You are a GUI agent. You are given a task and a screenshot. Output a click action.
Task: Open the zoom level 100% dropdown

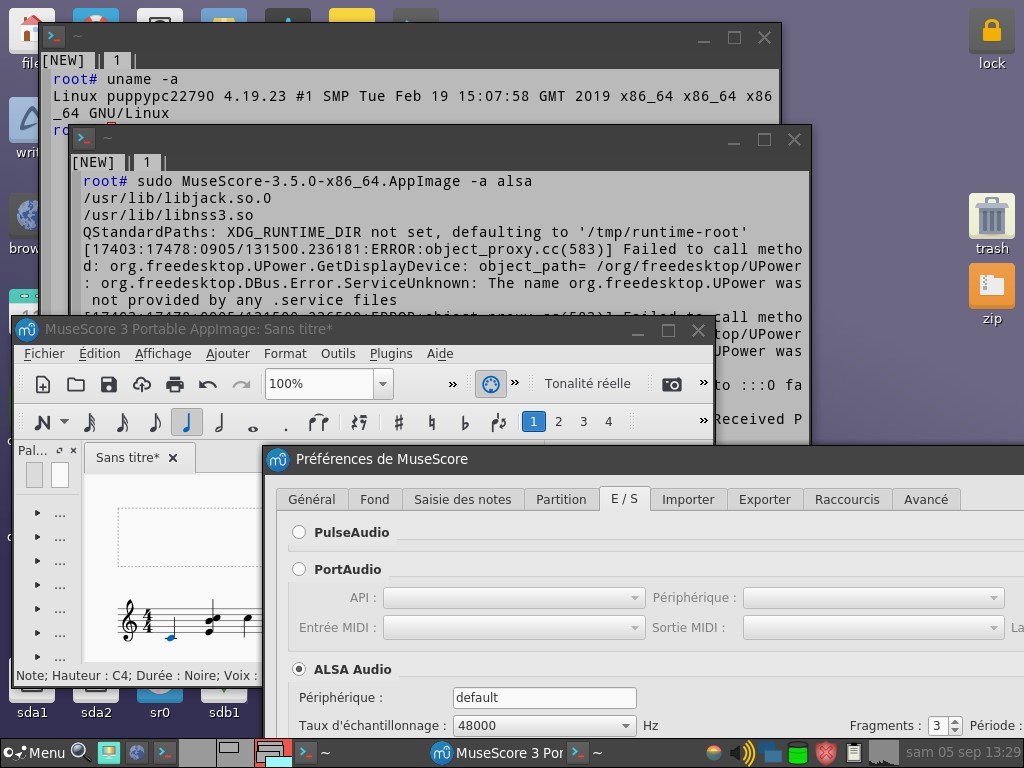[382, 384]
